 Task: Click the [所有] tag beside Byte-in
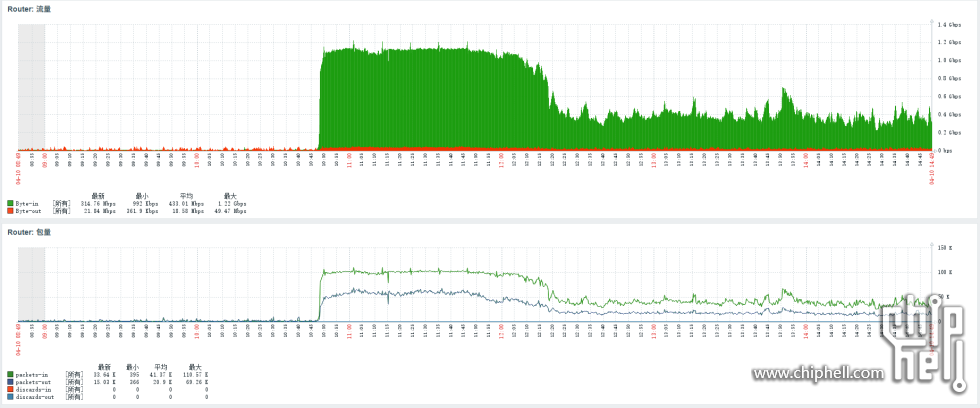click(61, 204)
